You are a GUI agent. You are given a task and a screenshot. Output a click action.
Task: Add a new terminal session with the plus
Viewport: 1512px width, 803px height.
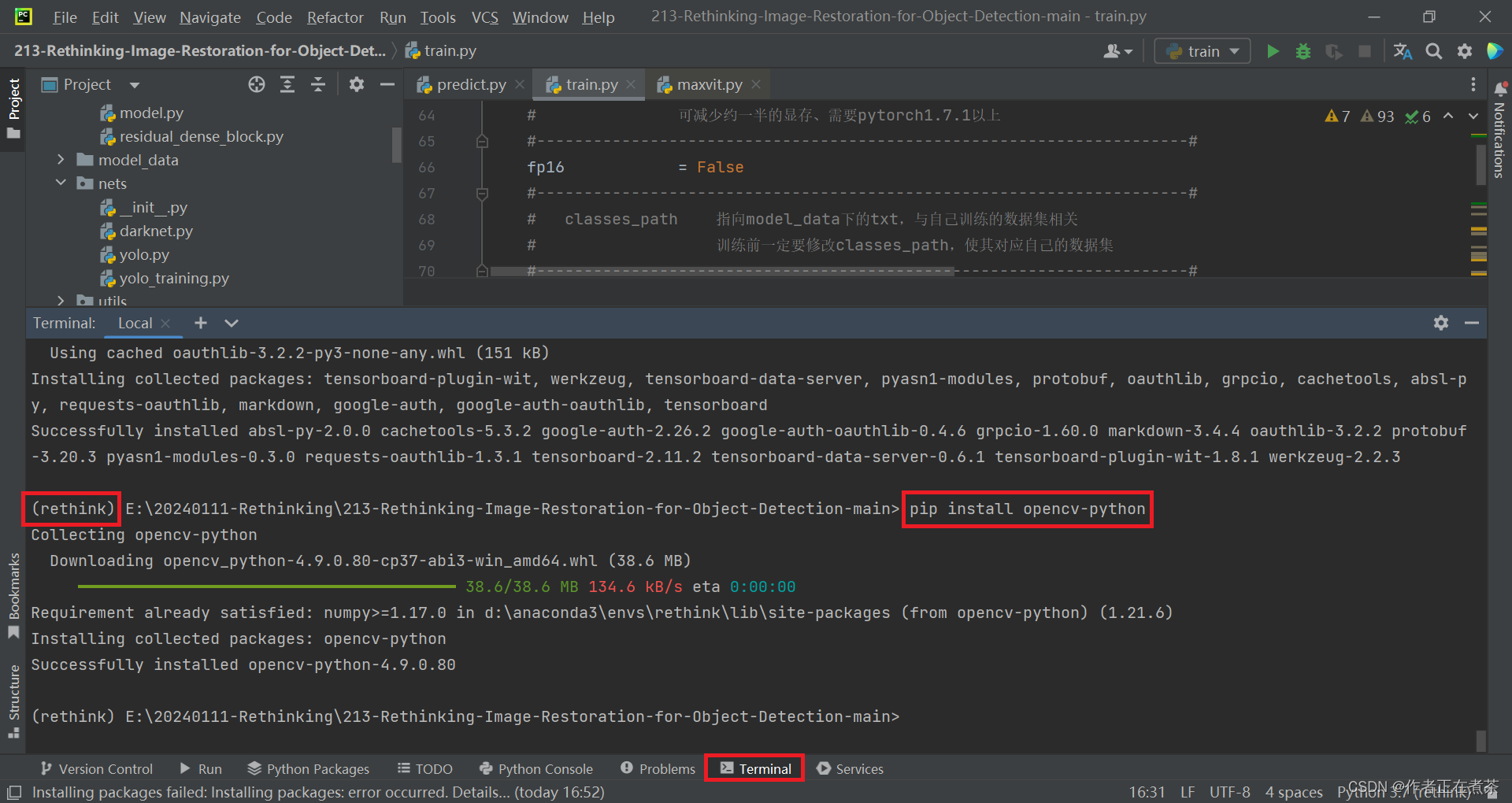tap(200, 323)
